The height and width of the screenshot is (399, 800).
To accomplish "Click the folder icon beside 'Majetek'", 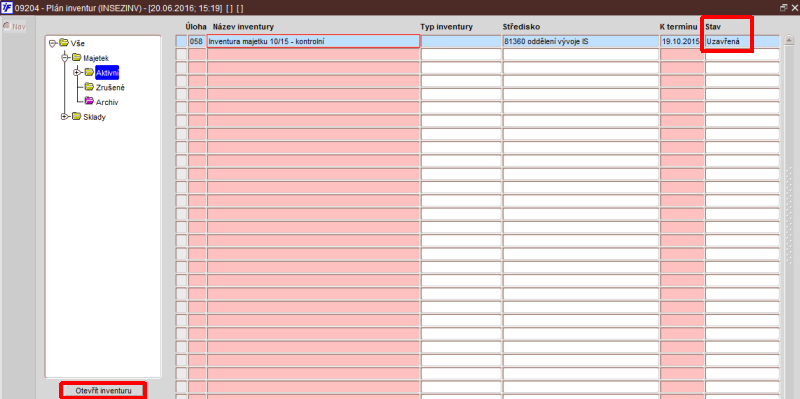I will pyautogui.click(x=77, y=58).
